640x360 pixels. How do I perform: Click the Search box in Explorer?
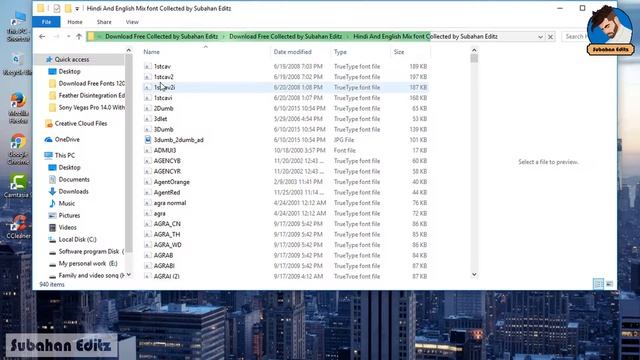(574, 37)
